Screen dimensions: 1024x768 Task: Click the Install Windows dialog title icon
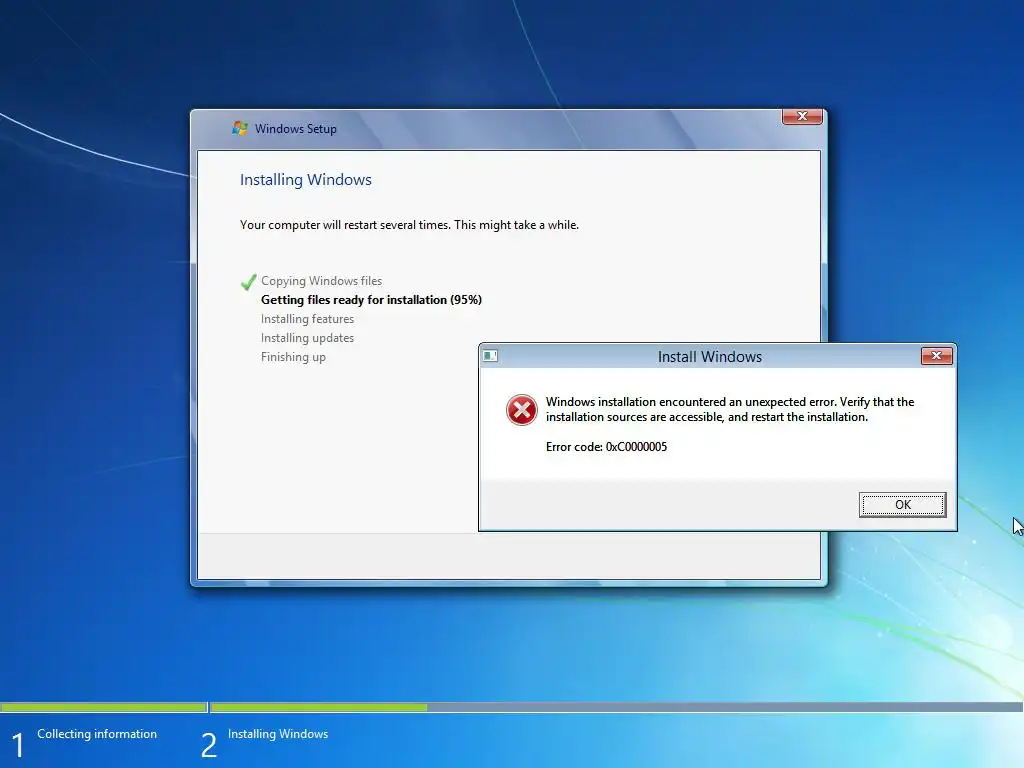[x=490, y=356]
